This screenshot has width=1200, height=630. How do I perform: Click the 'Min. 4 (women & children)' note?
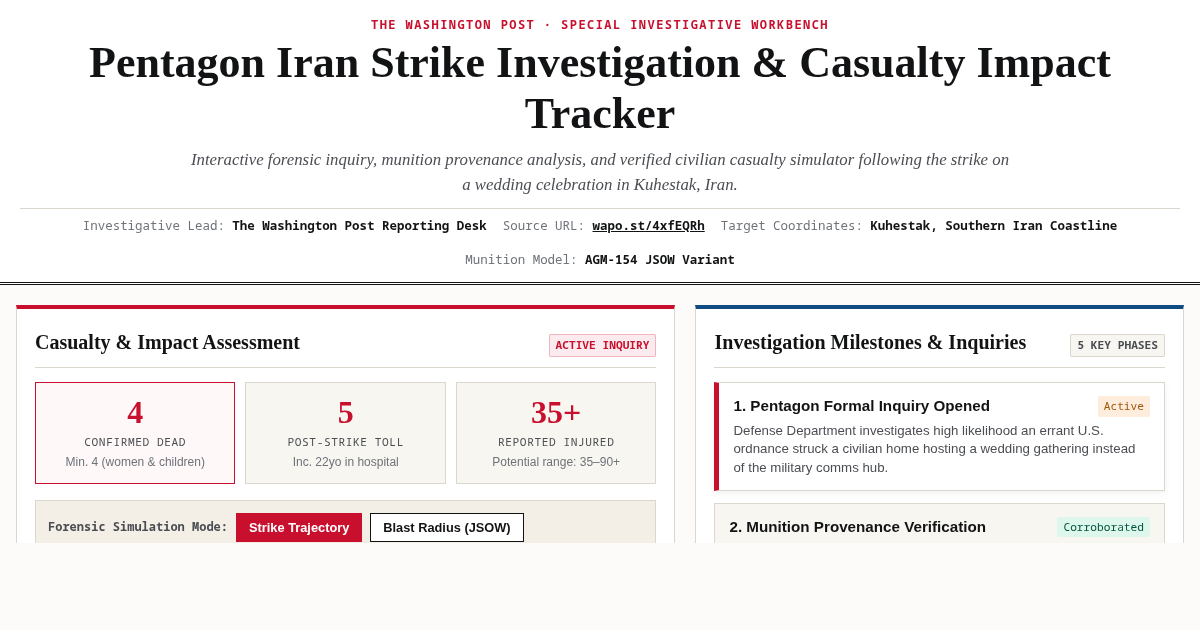[135, 462]
